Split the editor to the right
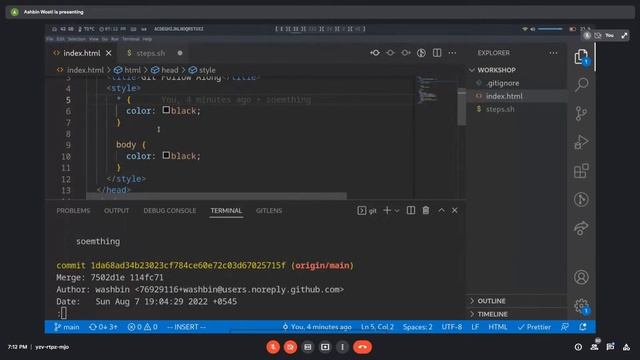640x360 pixels. 437,53
